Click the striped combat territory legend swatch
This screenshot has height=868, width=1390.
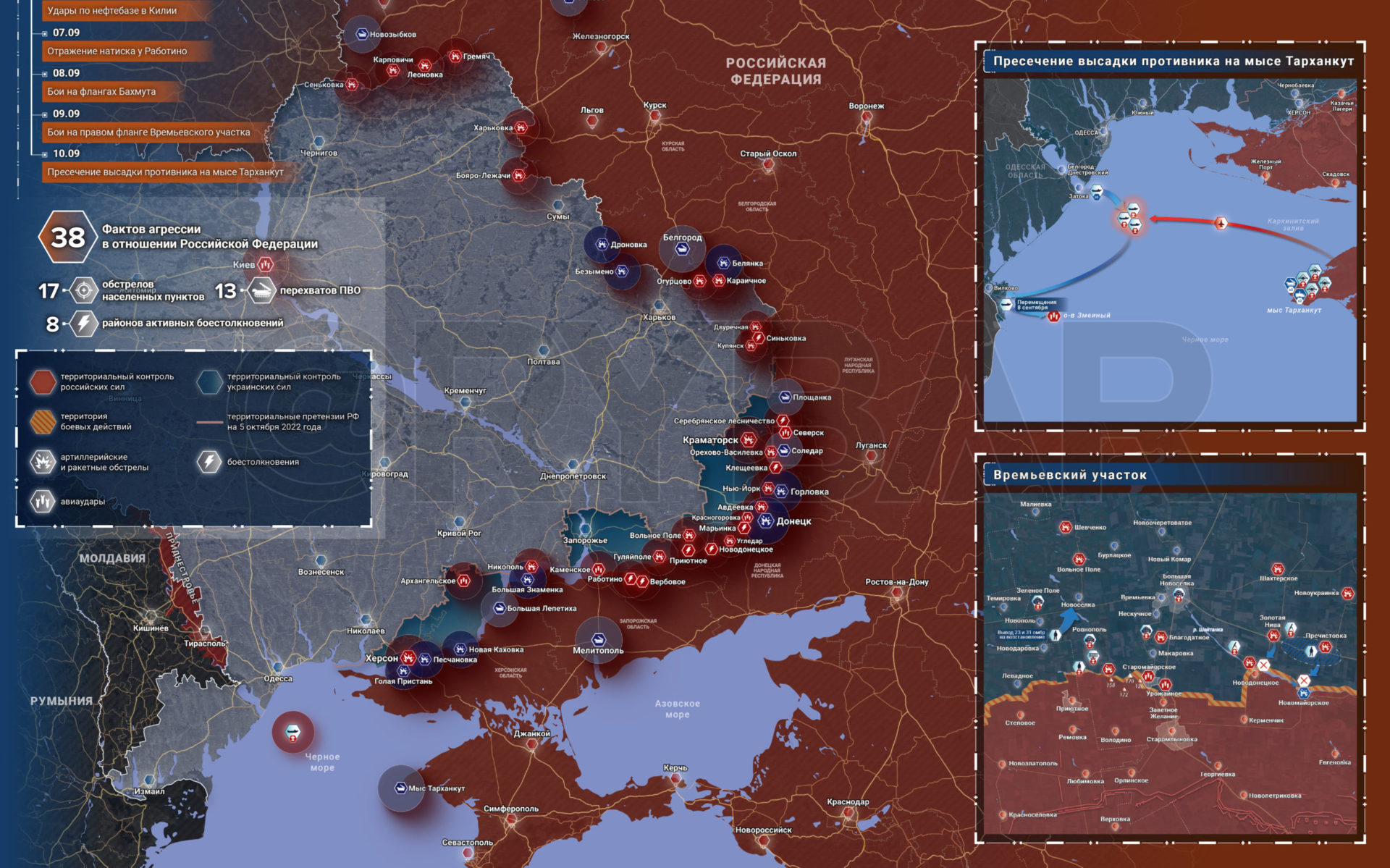pos(43,421)
